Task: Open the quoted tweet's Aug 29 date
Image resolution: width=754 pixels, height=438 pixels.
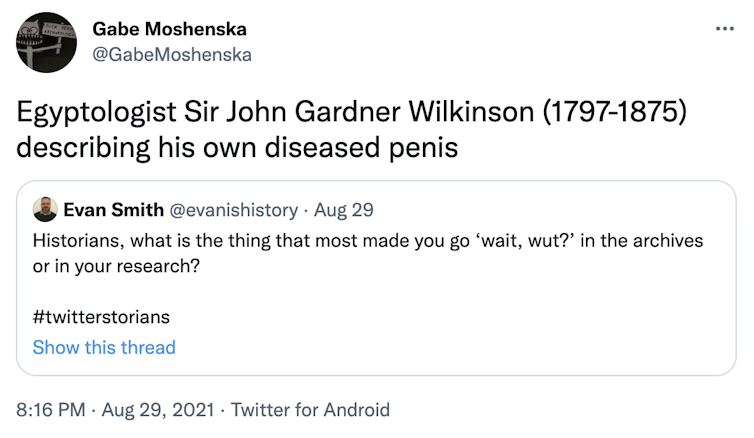Action: coord(343,210)
